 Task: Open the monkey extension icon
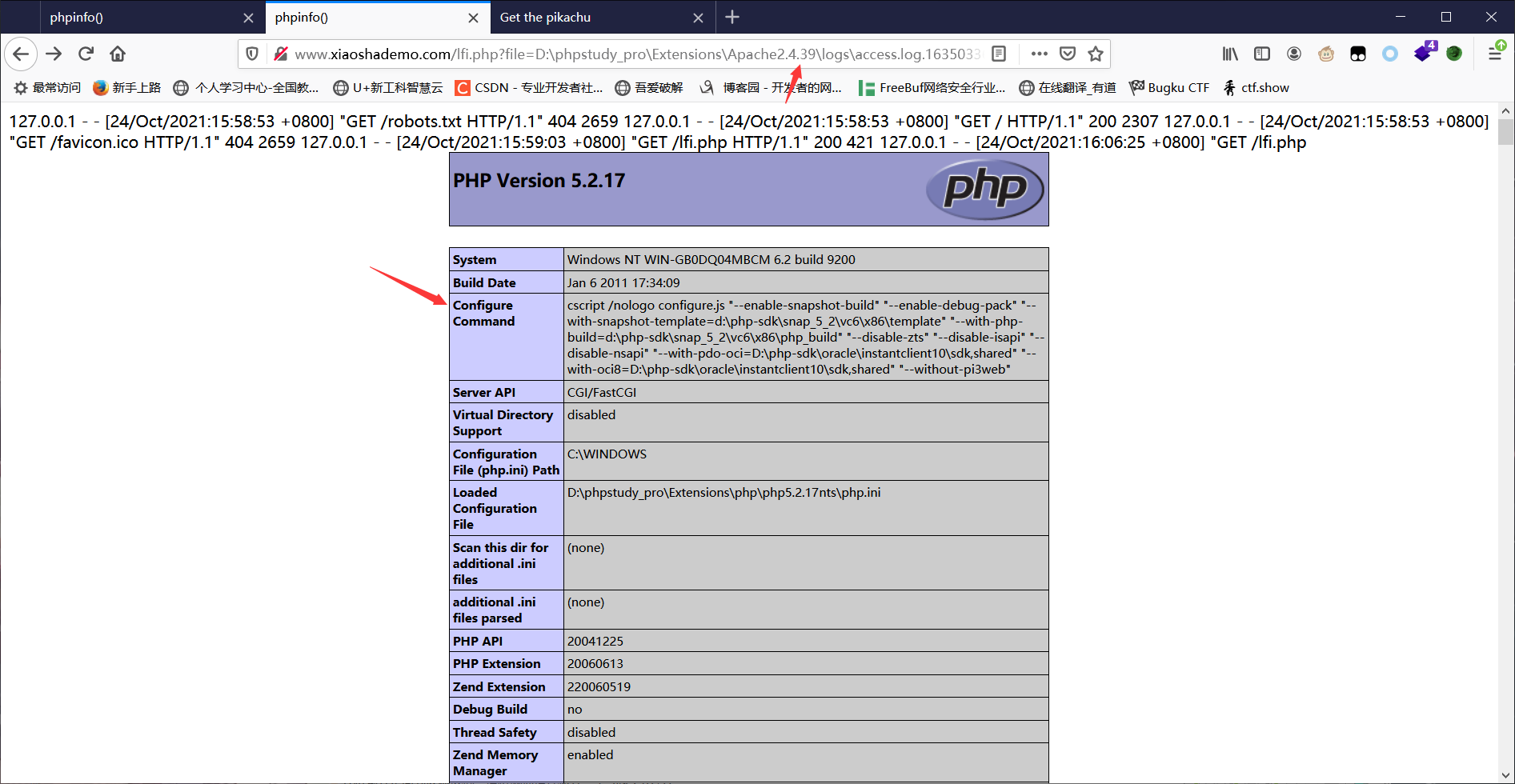point(1326,54)
